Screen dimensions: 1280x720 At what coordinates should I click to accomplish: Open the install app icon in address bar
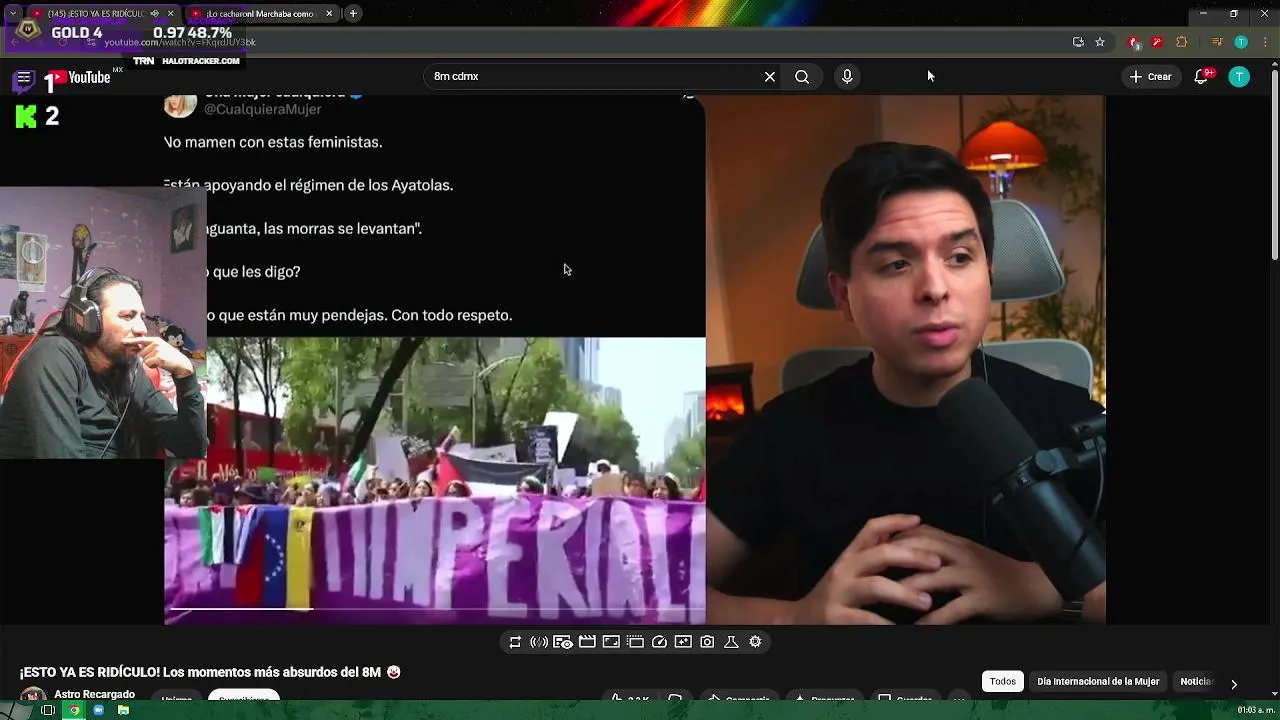coord(1078,42)
